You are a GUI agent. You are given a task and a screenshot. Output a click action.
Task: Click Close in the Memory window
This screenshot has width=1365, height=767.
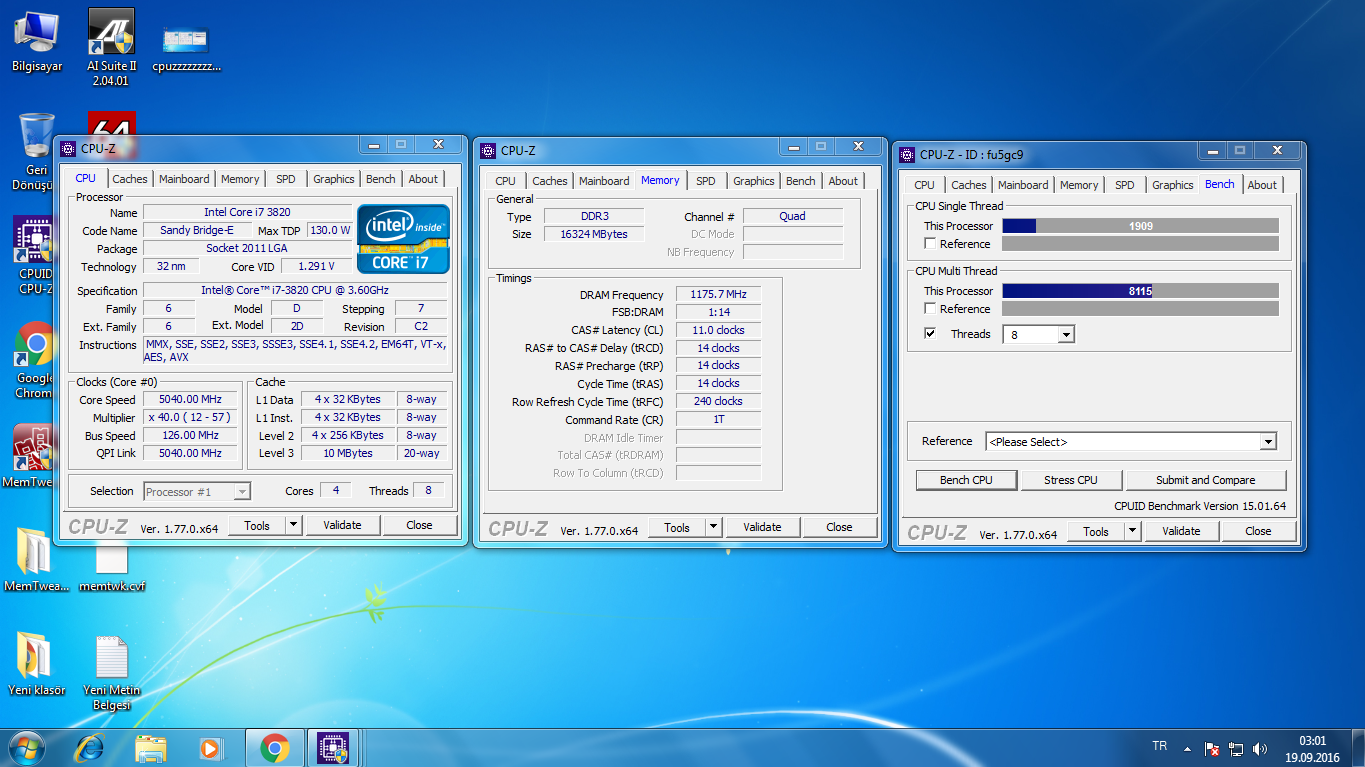(x=839, y=527)
